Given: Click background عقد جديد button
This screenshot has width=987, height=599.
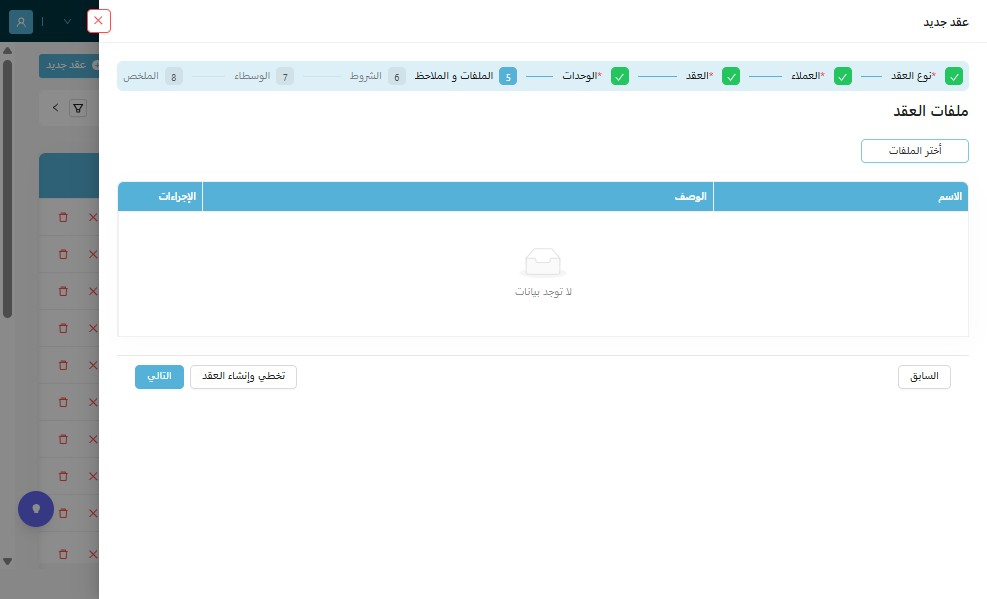Looking at the screenshot, I should pos(69,65).
